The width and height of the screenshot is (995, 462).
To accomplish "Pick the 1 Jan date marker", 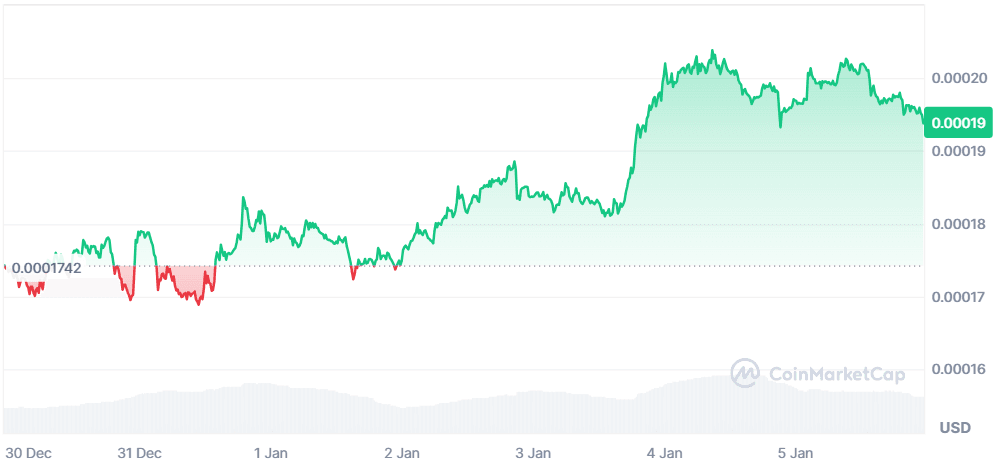I will tap(271, 452).
